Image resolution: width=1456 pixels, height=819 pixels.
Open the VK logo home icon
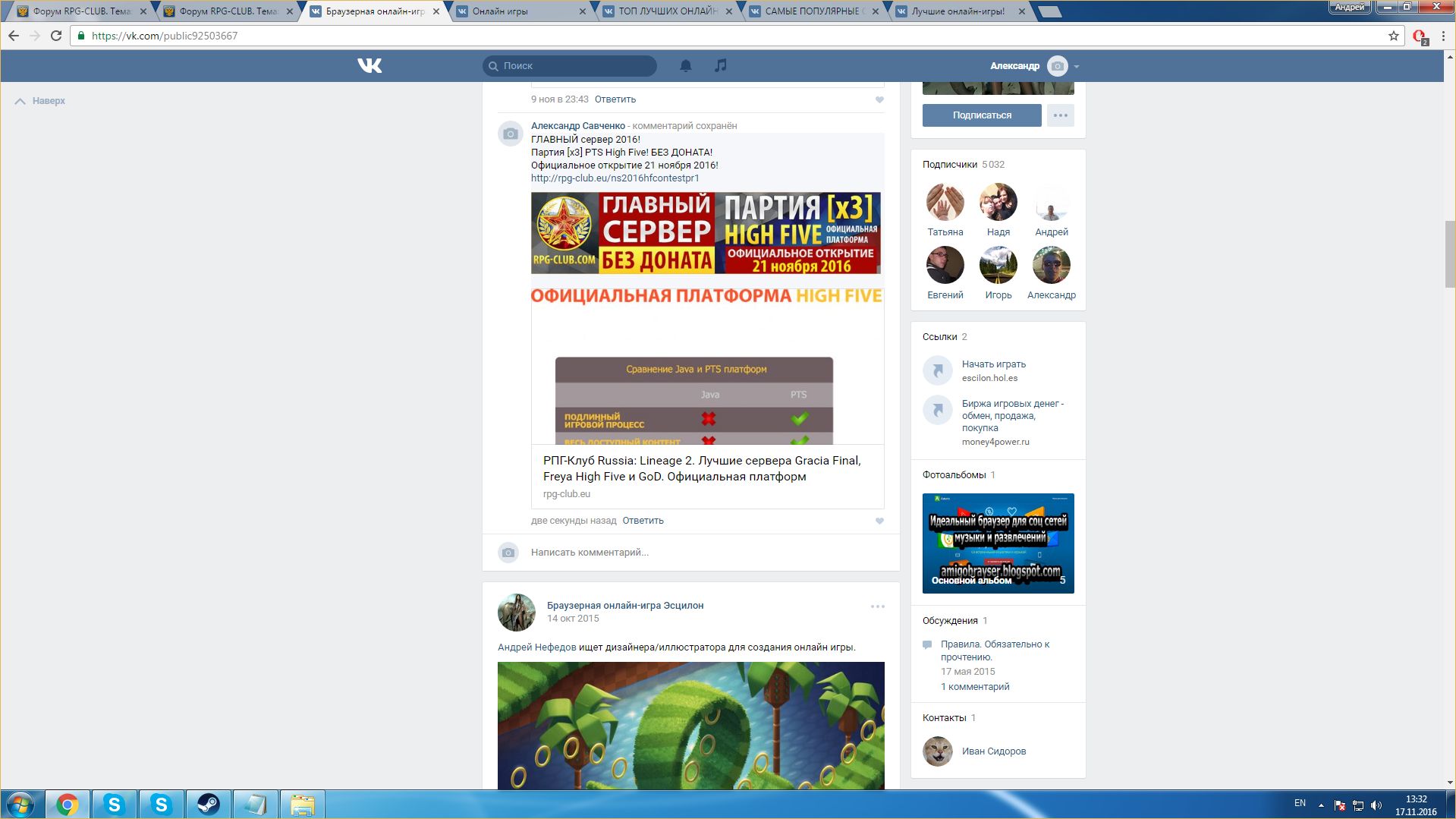(x=370, y=66)
